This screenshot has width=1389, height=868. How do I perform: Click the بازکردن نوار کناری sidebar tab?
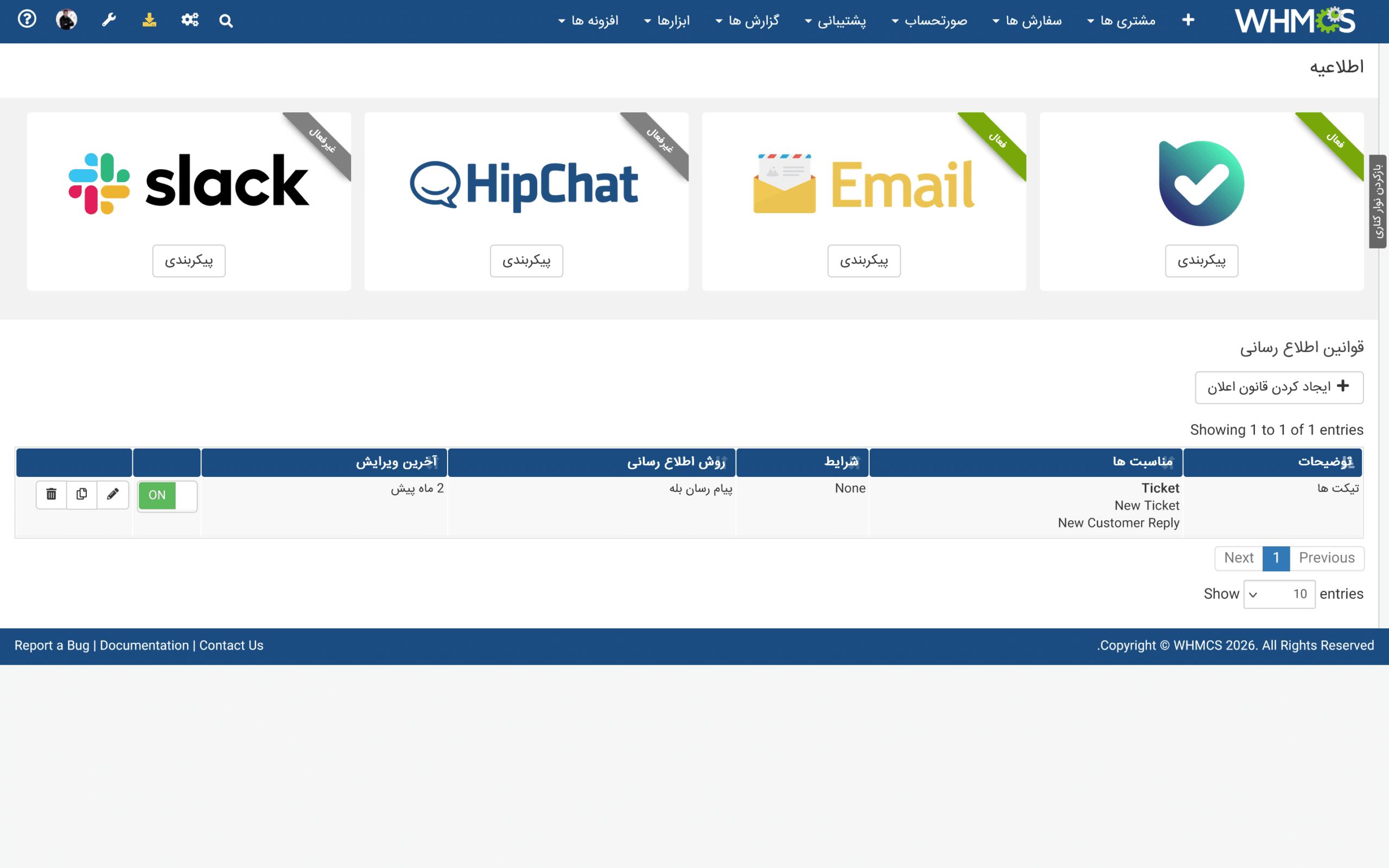tap(1378, 201)
